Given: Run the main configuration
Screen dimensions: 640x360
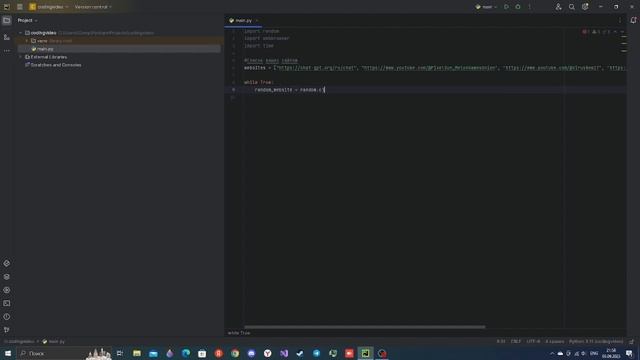Looking at the screenshot, I should [507, 7].
